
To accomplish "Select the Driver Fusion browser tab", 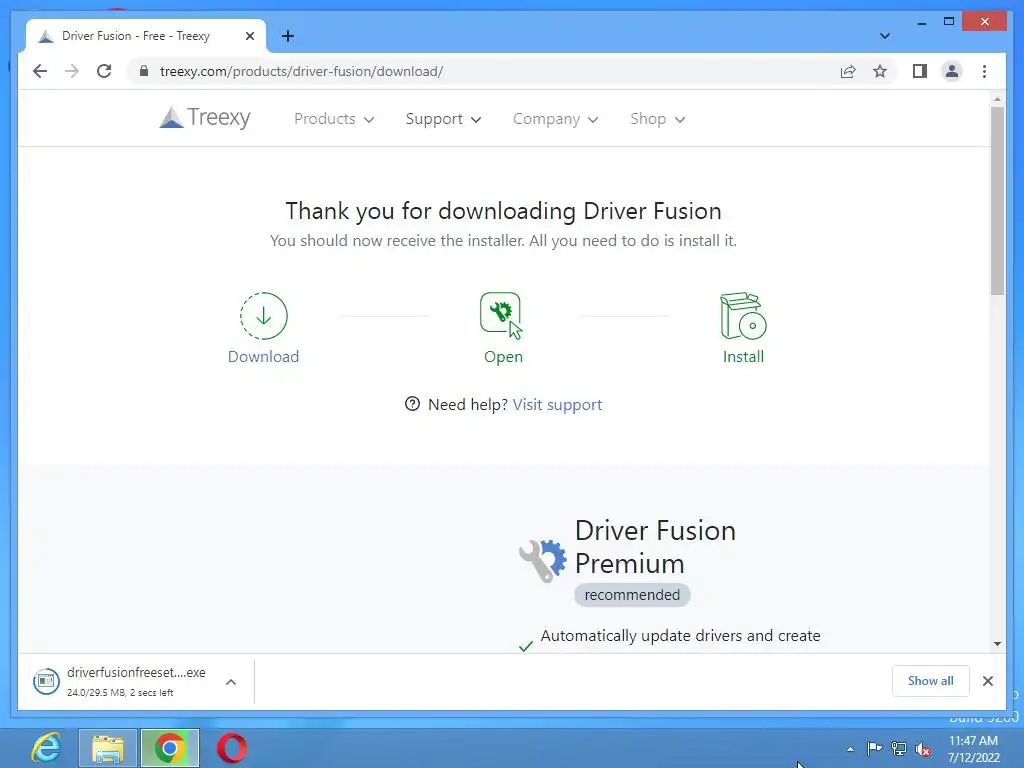I will 146,36.
